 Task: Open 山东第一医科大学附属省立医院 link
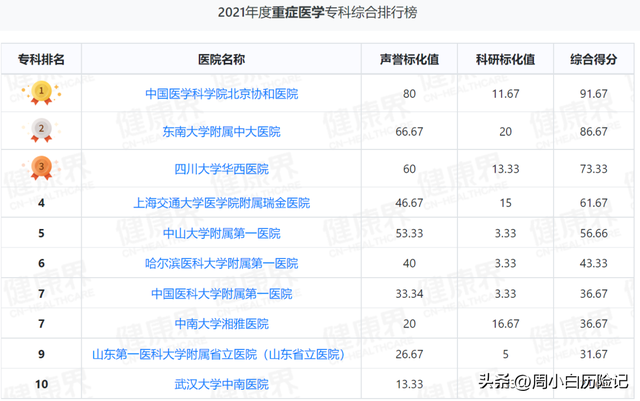218,354
